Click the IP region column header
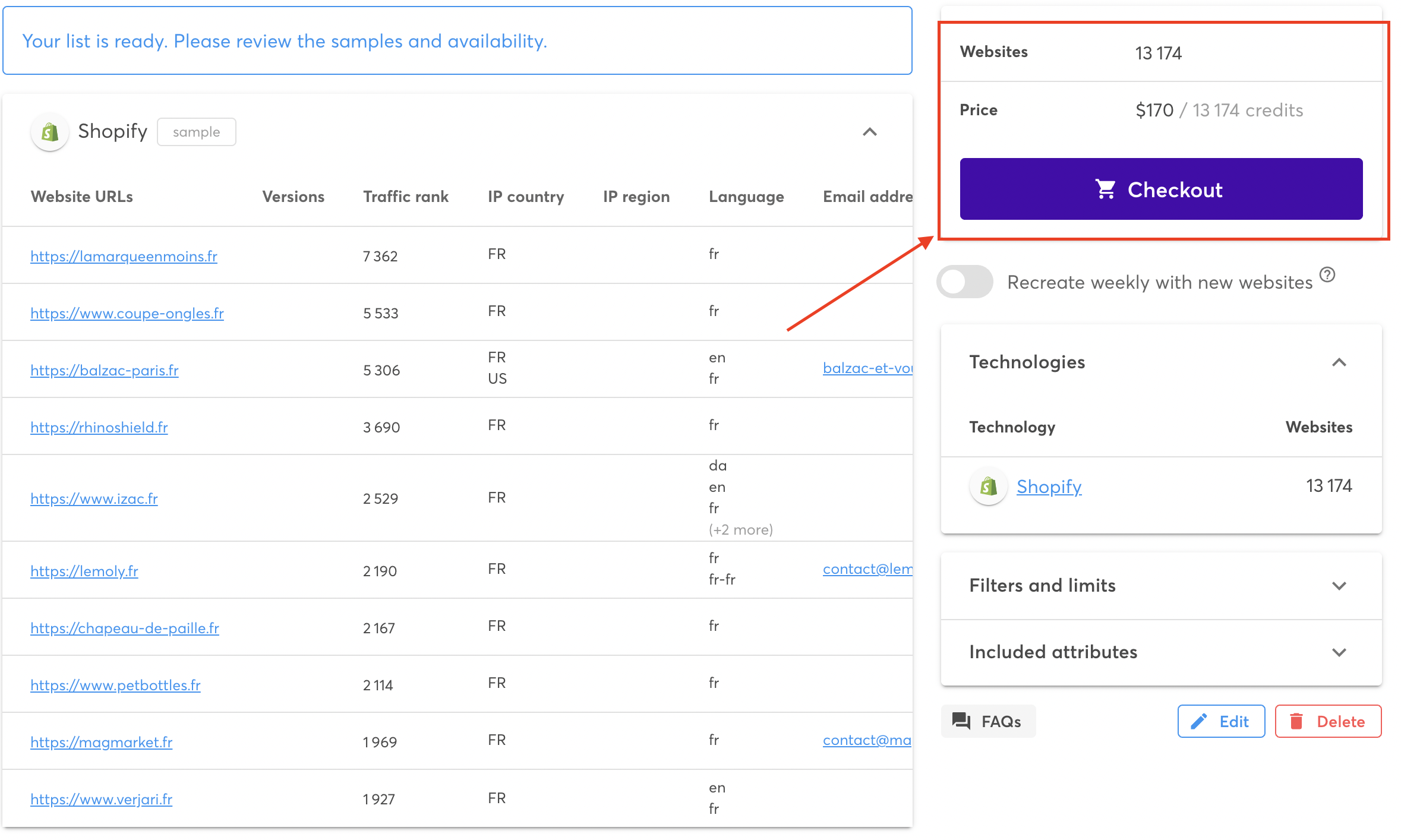Image resolution: width=1401 pixels, height=840 pixels. [636, 197]
